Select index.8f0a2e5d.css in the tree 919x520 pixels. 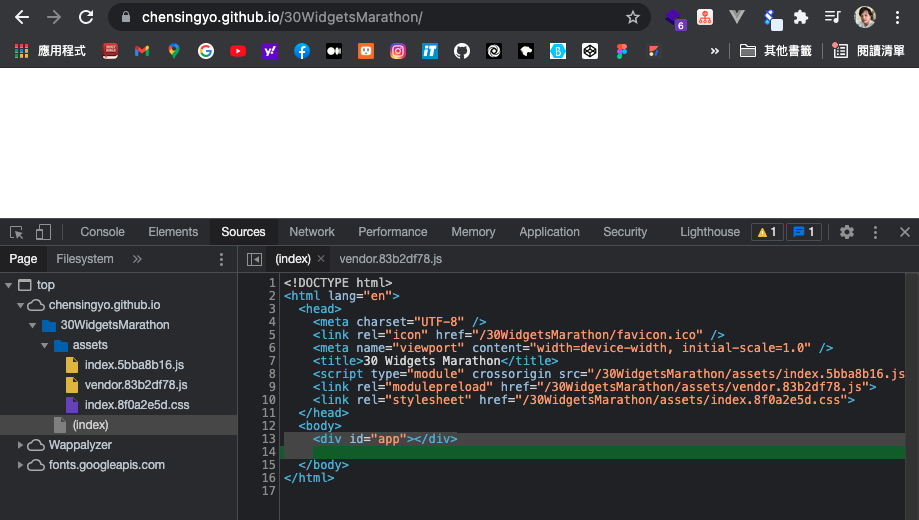137,405
